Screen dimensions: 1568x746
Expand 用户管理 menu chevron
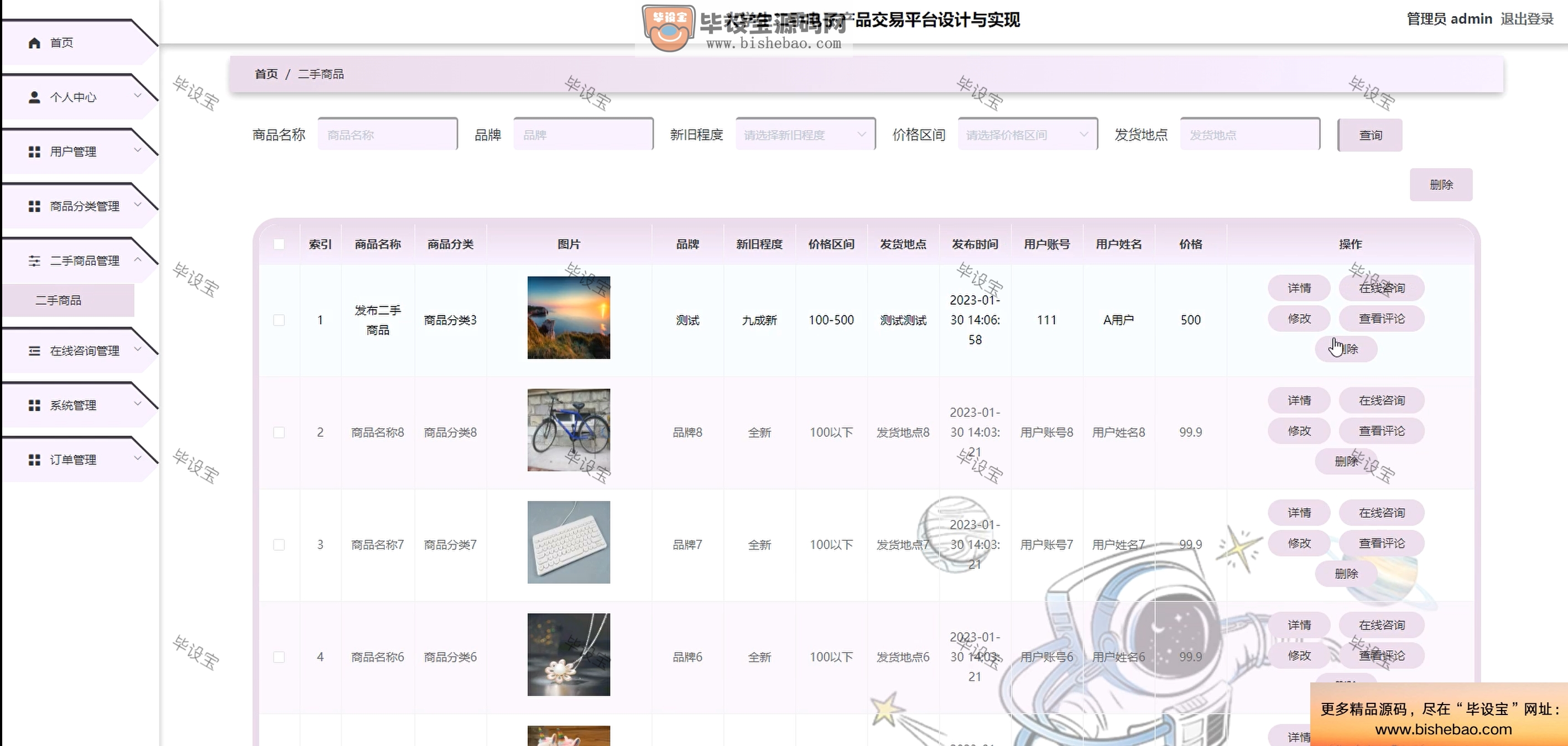point(138,150)
